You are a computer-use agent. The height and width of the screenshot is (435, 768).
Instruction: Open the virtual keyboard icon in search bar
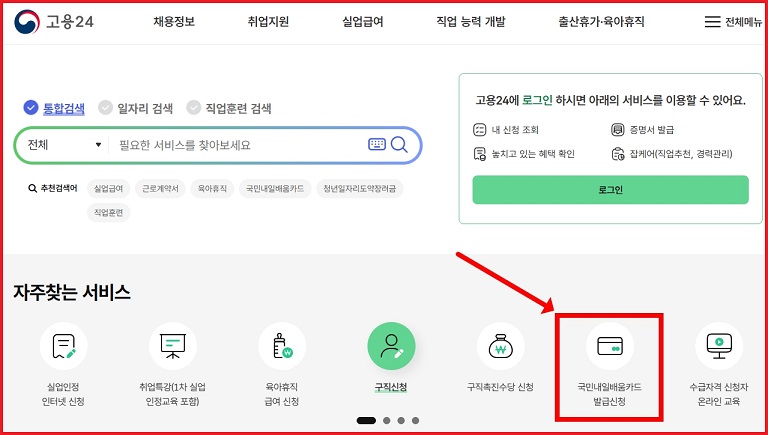click(377, 145)
